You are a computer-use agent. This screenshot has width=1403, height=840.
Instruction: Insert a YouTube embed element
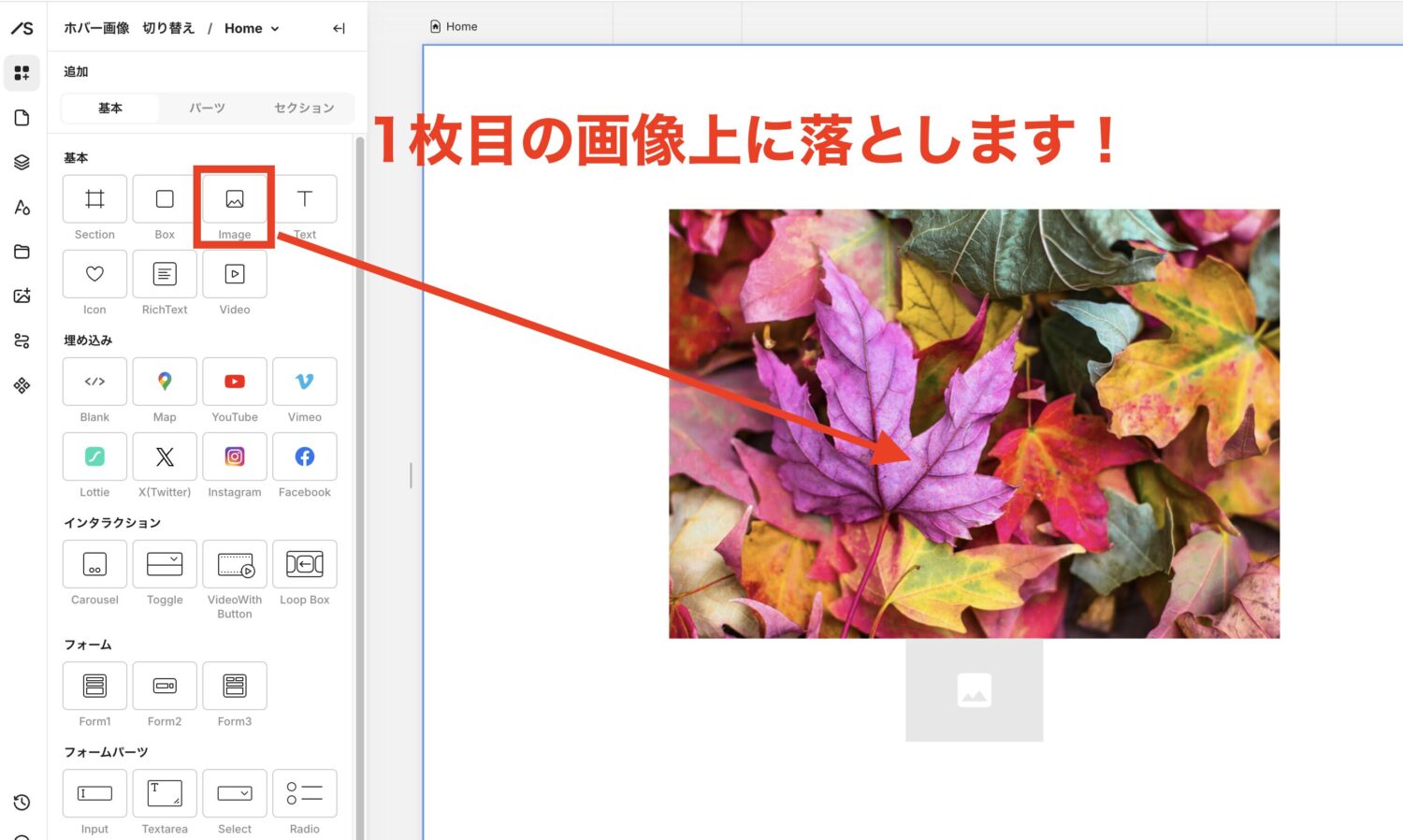click(x=235, y=382)
